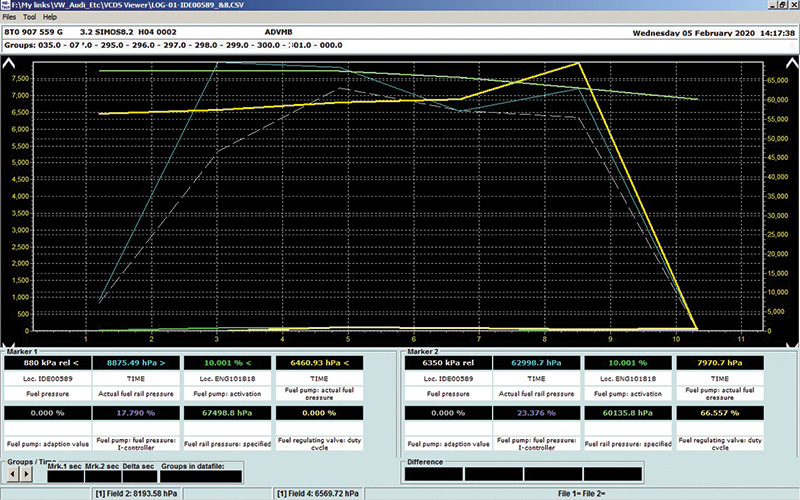800x500 pixels.
Task: Click the left-axis scale up arrow
Action: pyautogui.click(x=9, y=64)
